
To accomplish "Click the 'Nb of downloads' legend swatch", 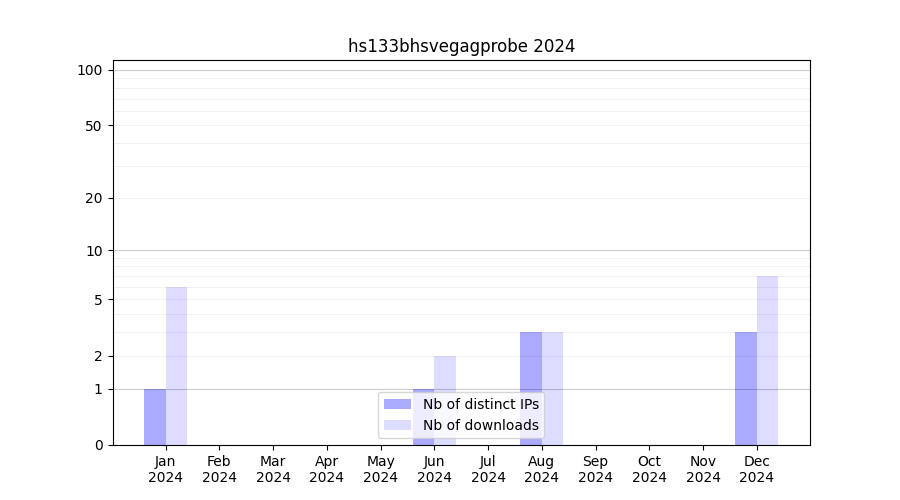I will [x=398, y=425].
